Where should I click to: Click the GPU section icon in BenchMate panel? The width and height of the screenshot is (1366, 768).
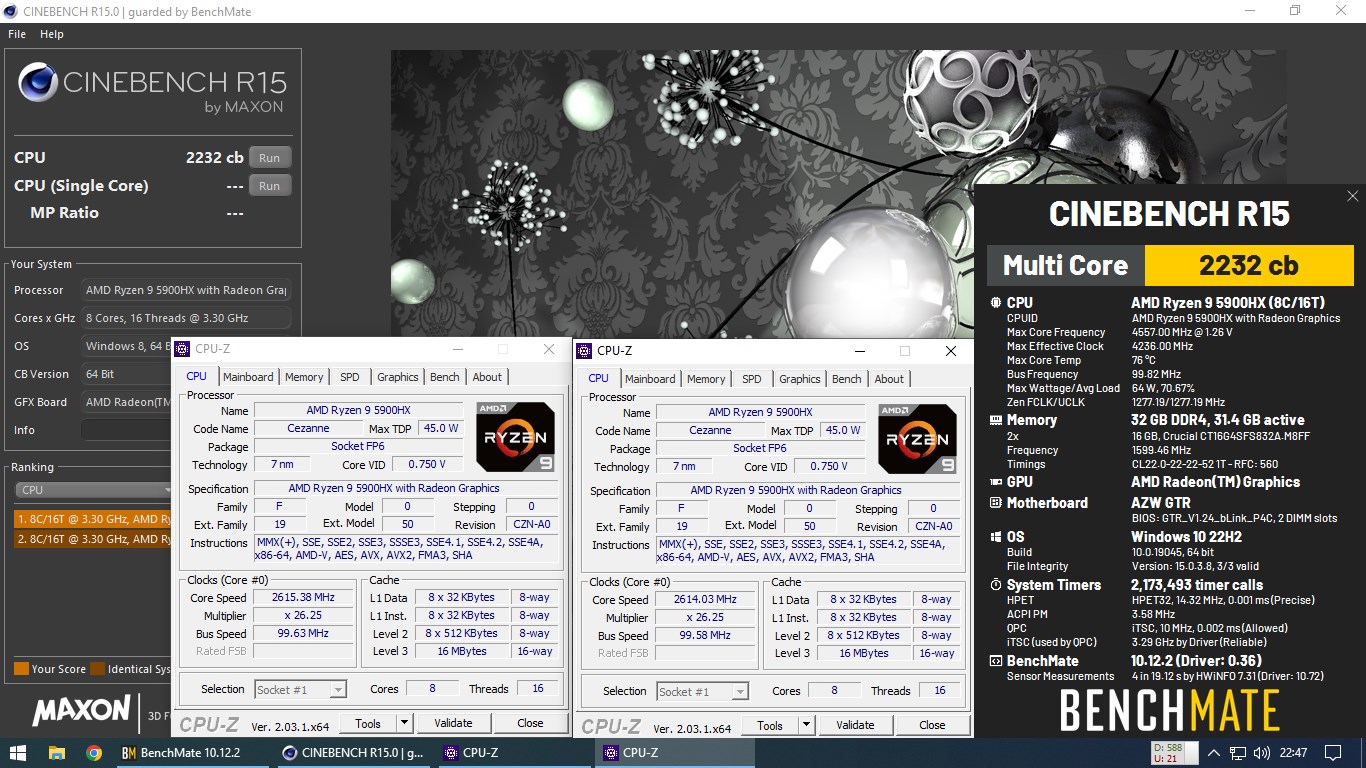[995, 483]
